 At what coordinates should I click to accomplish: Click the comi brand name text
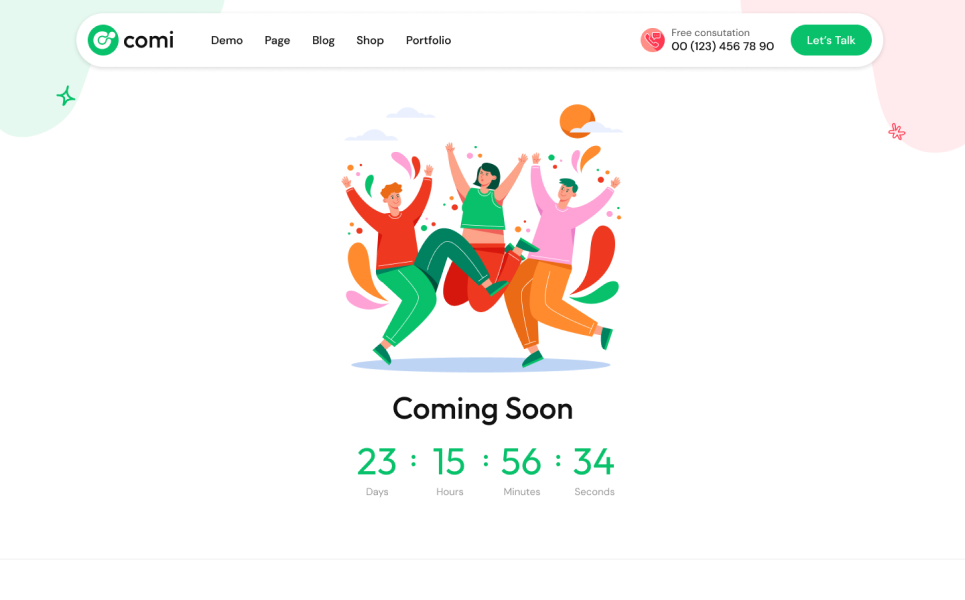coord(148,41)
